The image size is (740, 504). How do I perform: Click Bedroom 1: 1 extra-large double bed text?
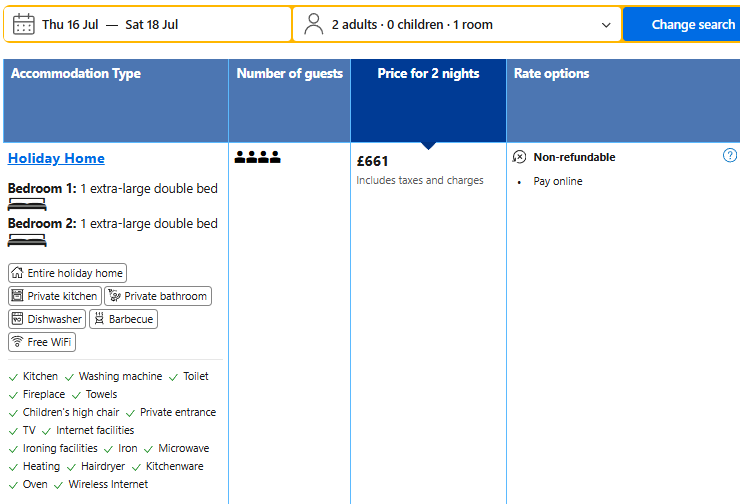click(x=113, y=189)
